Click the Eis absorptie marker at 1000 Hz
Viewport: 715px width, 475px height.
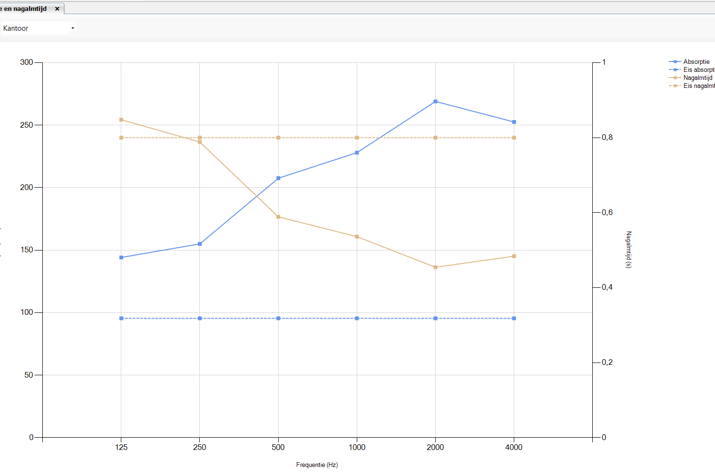tap(357, 318)
